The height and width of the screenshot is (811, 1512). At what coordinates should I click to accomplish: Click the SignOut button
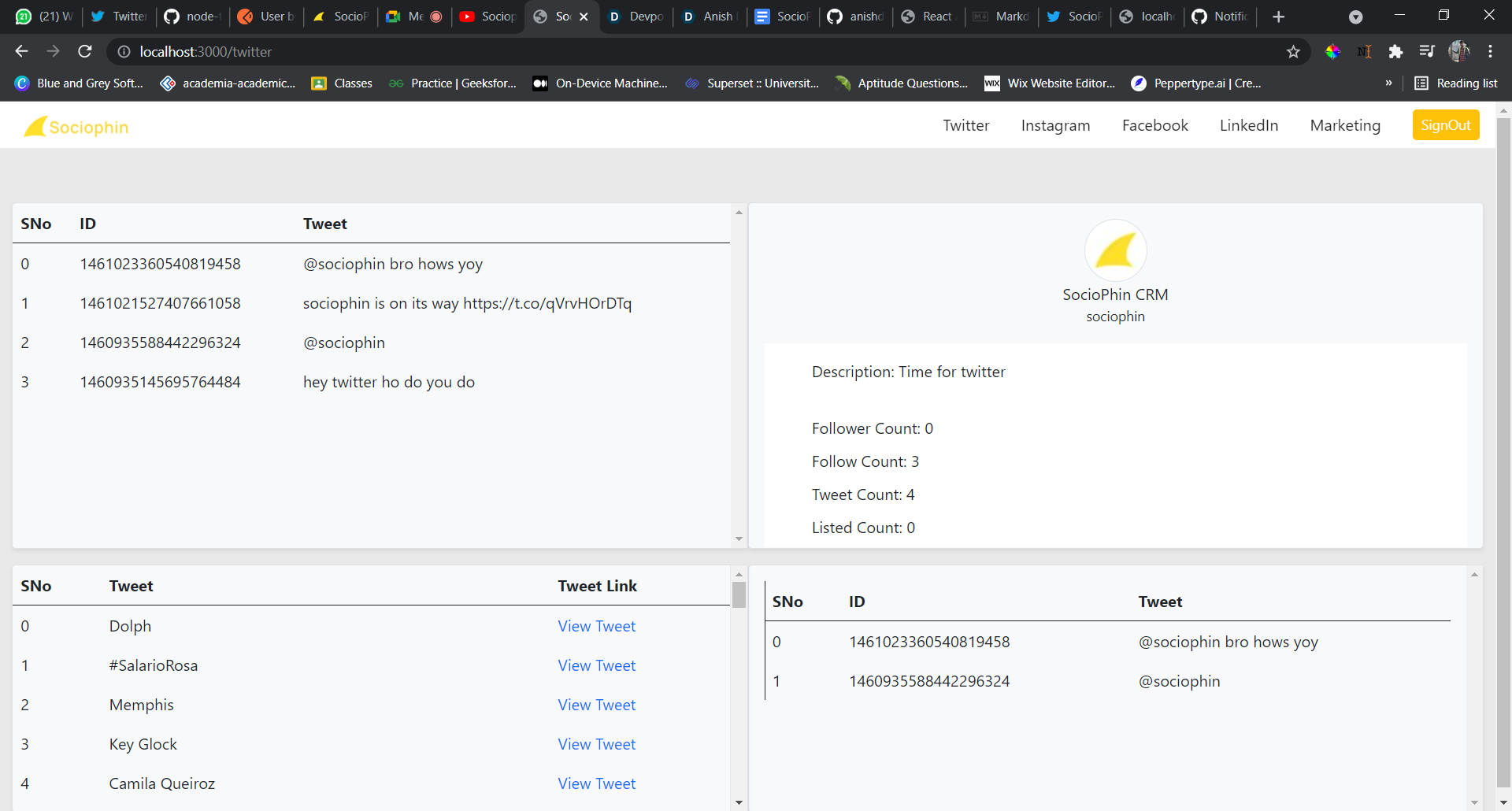tap(1446, 125)
